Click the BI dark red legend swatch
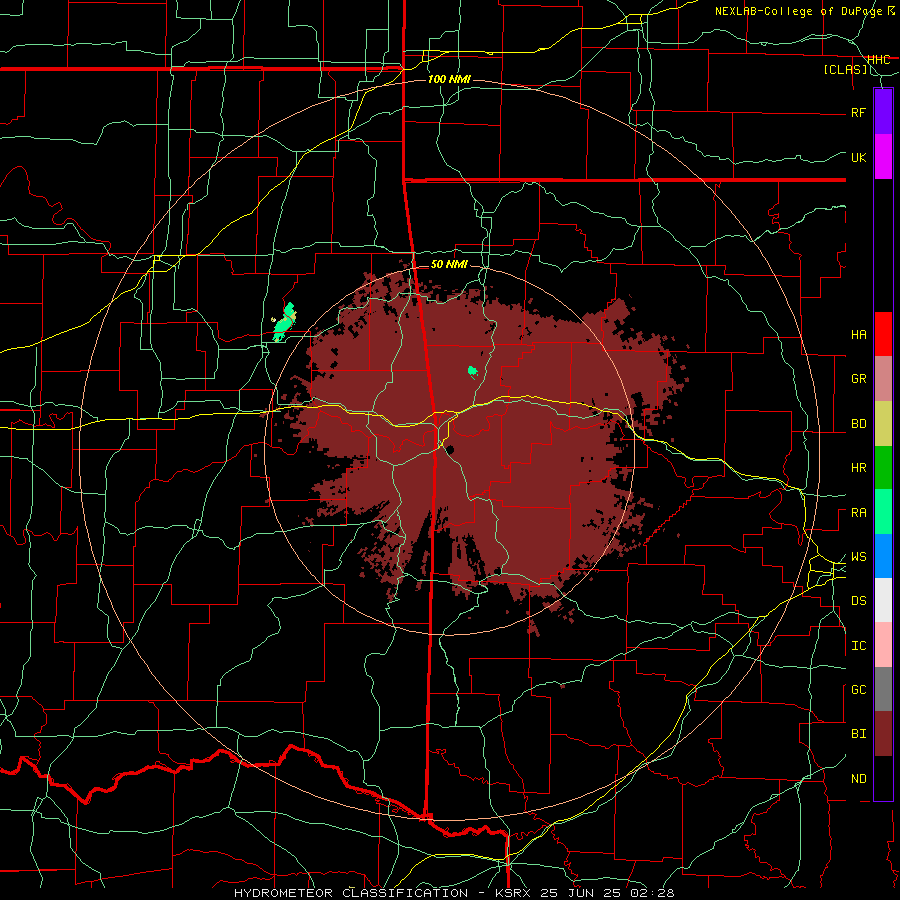Viewport: 900px width, 900px height. 883,734
